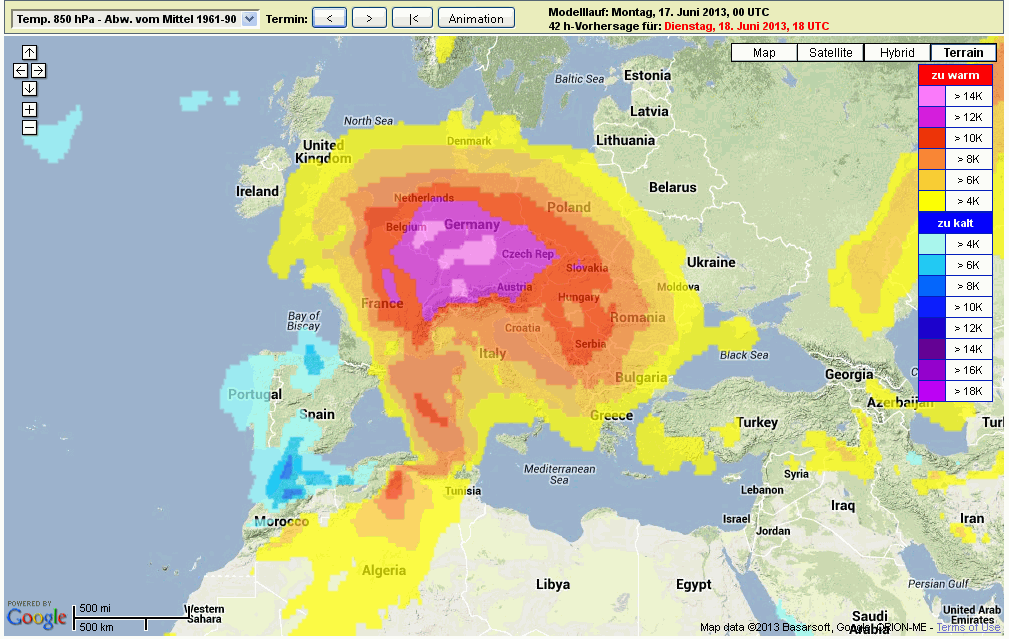The width and height of the screenshot is (1009, 639).
Task: Jump to the first forecast time step
Action: pyautogui.click(x=413, y=18)
